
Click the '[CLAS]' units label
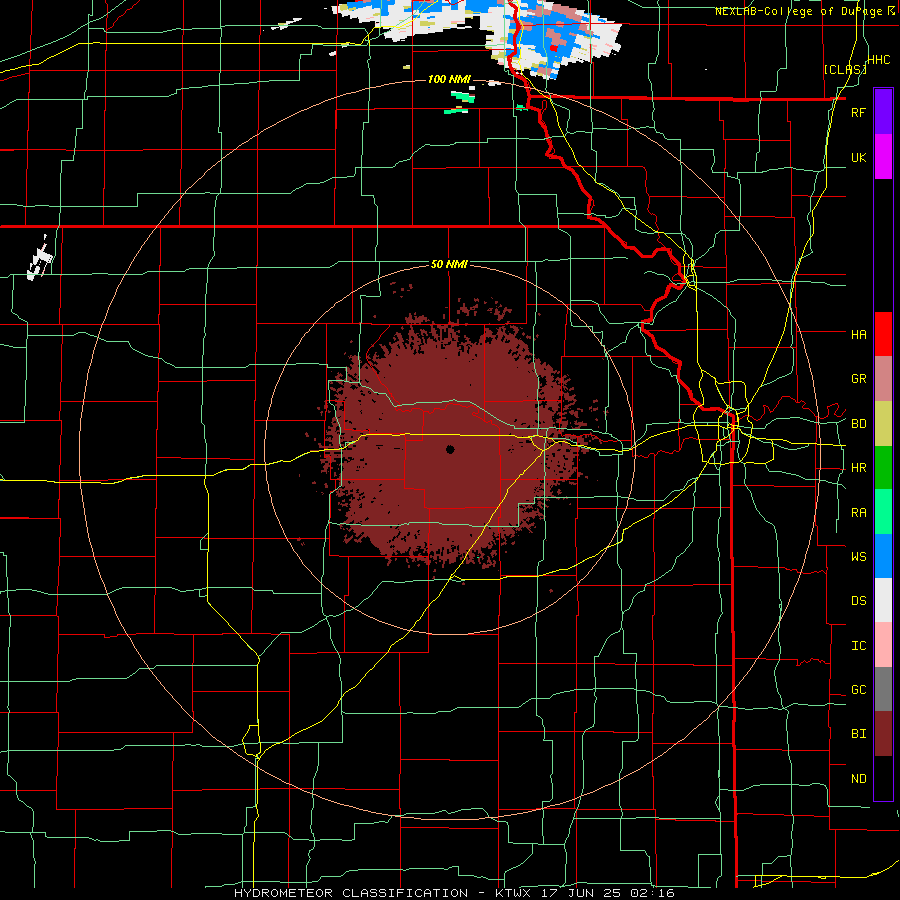[x=845, y=69]
